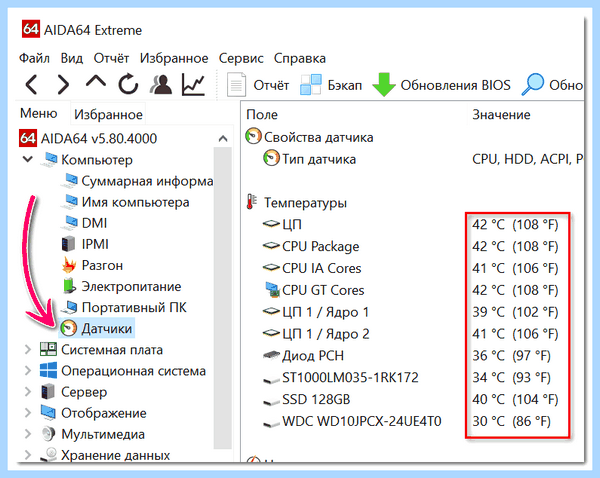The image size is (600, 478).
Task: Go up one level with the Up arrow
Action: pos(96,82)
